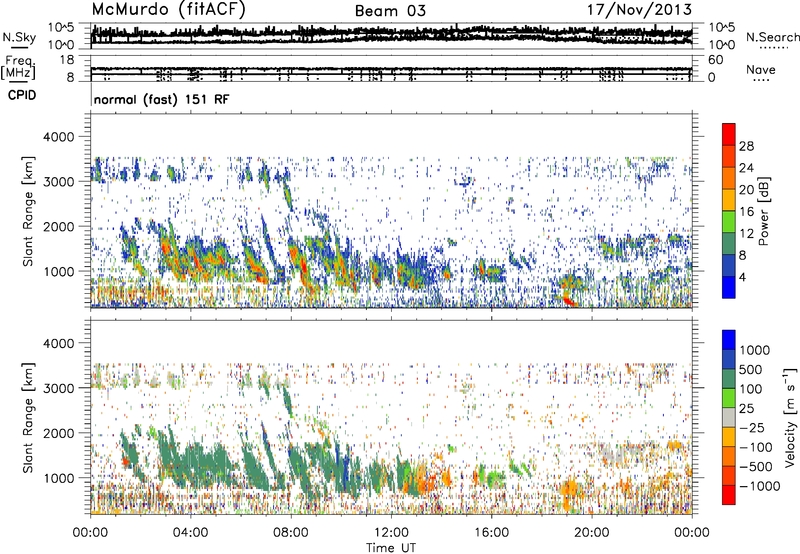The width and height of the screenshot is (800, 554).
Task: Select Slant Range label of velocity panel
Action: pos(28,418)
